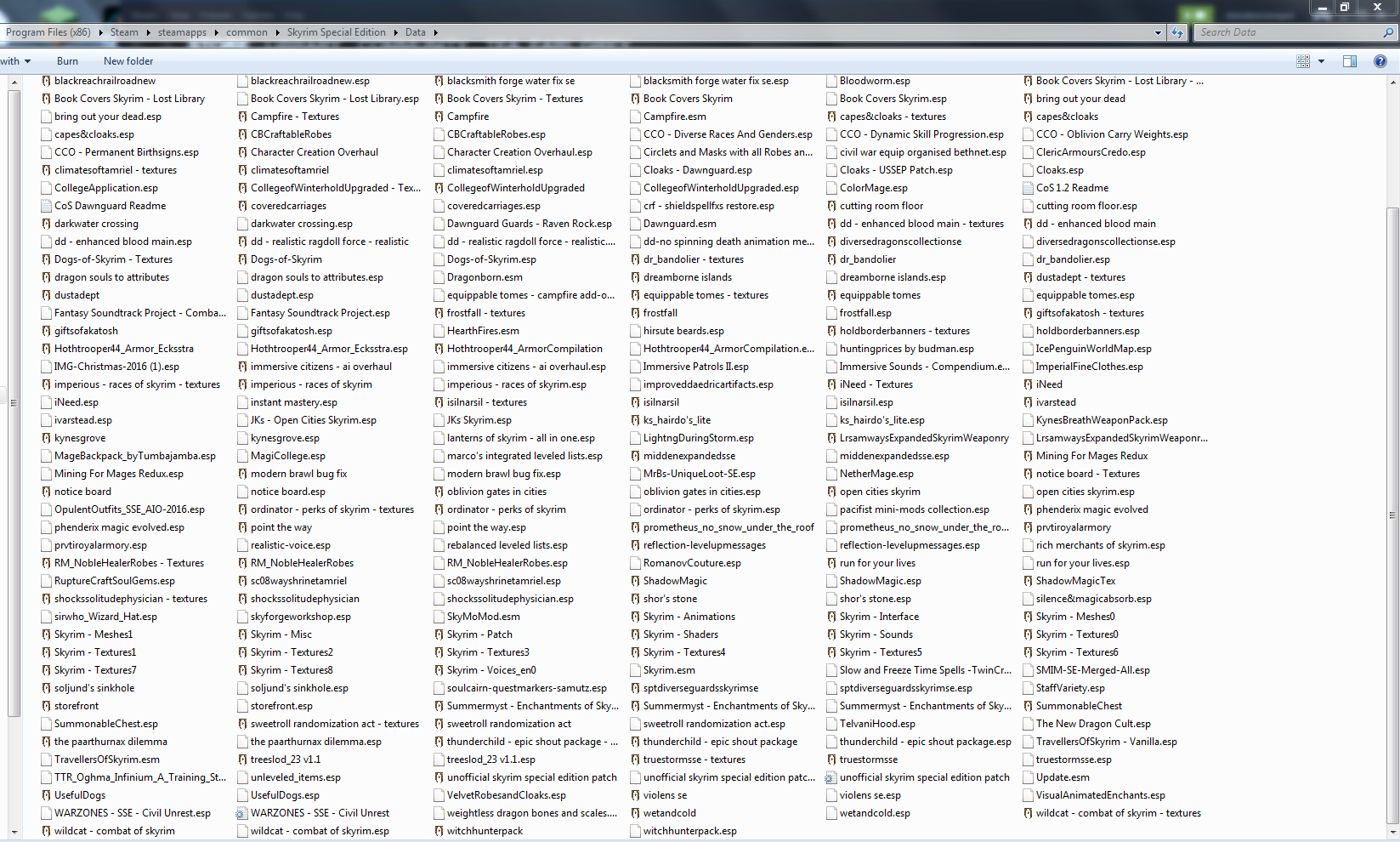
Task: Select the Campfire.esm file icon
Action: point(636,117)
